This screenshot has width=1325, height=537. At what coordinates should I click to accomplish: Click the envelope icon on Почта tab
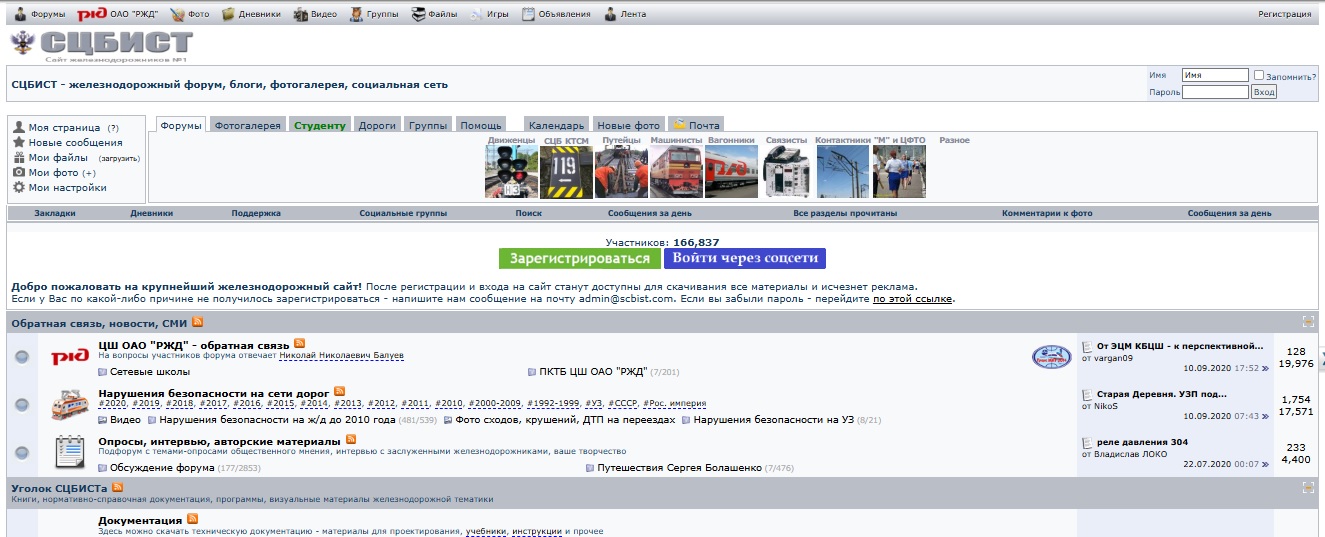[679, 125]
